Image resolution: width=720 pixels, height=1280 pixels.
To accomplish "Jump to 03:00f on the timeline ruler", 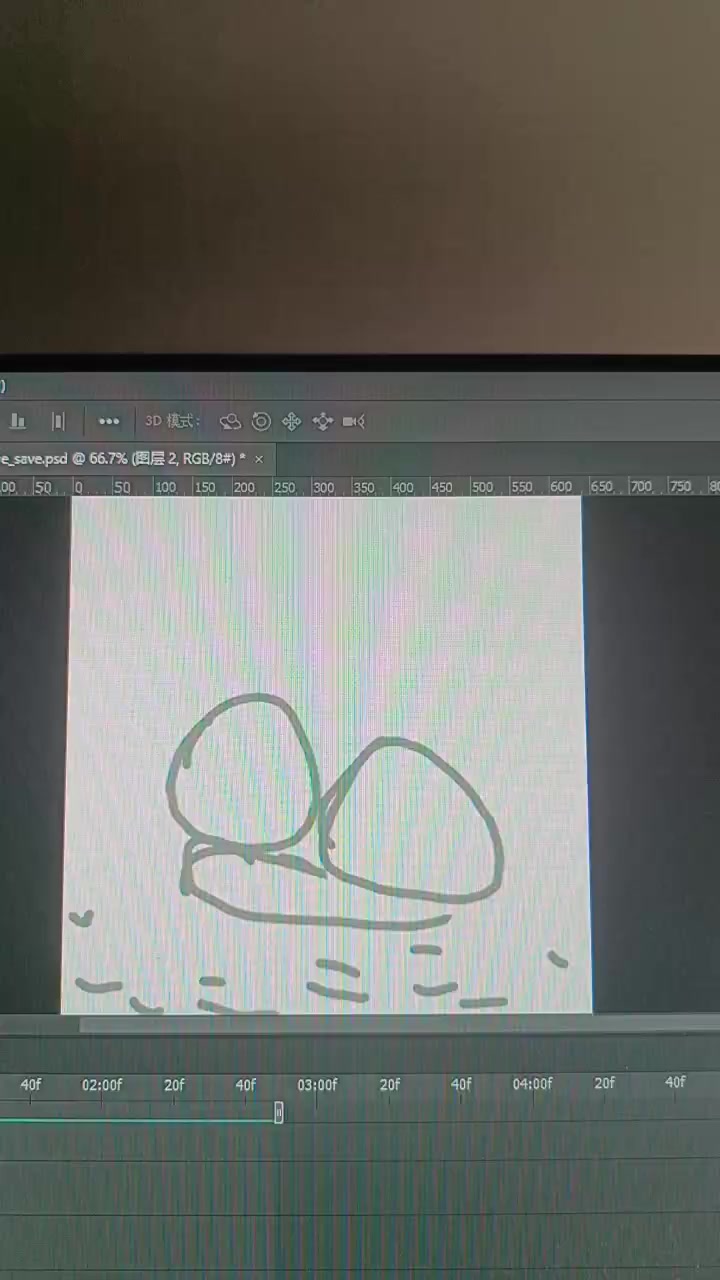I will pyautogui.click(x=317, y=1085).
